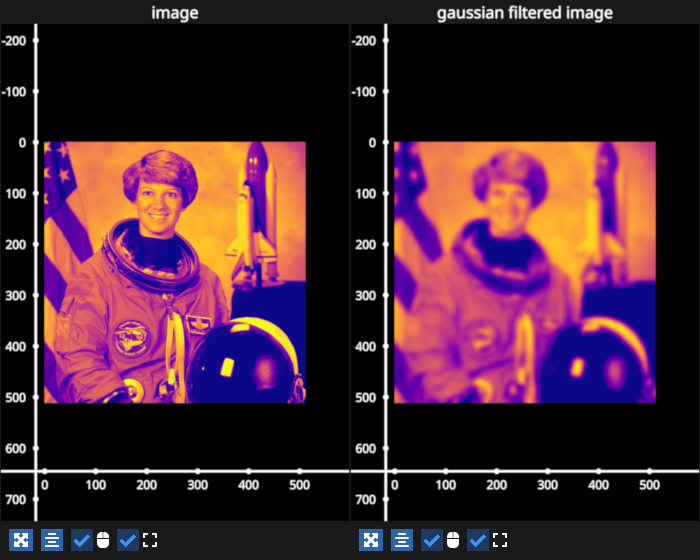Click y-axis tick label -100 in gaussian filtered subplot
This screenshot has height=560, width=700.
coord(364,92)
